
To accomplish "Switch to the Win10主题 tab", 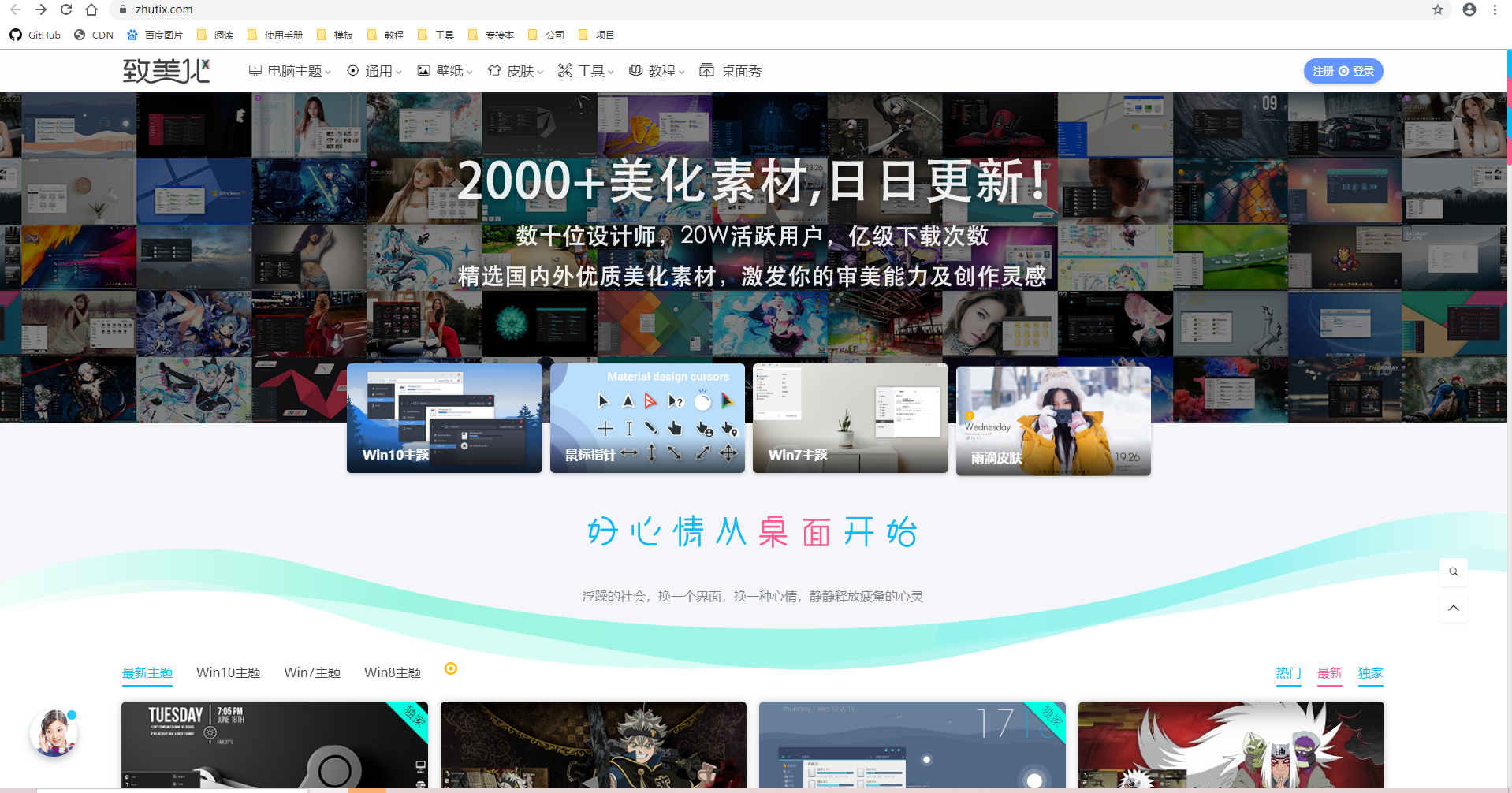I will click(228, 672).
